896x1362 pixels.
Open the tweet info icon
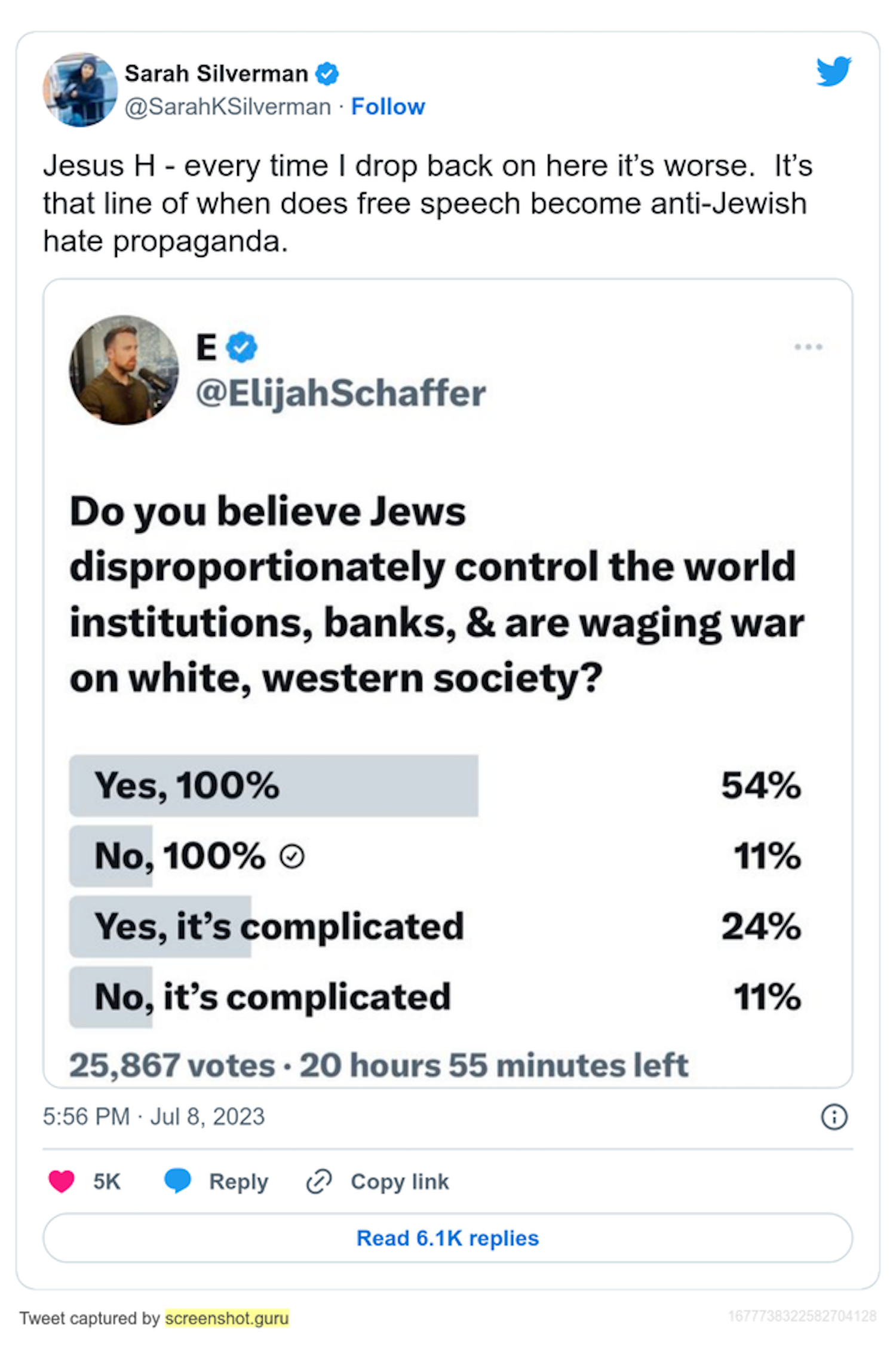coord(834,1117)
